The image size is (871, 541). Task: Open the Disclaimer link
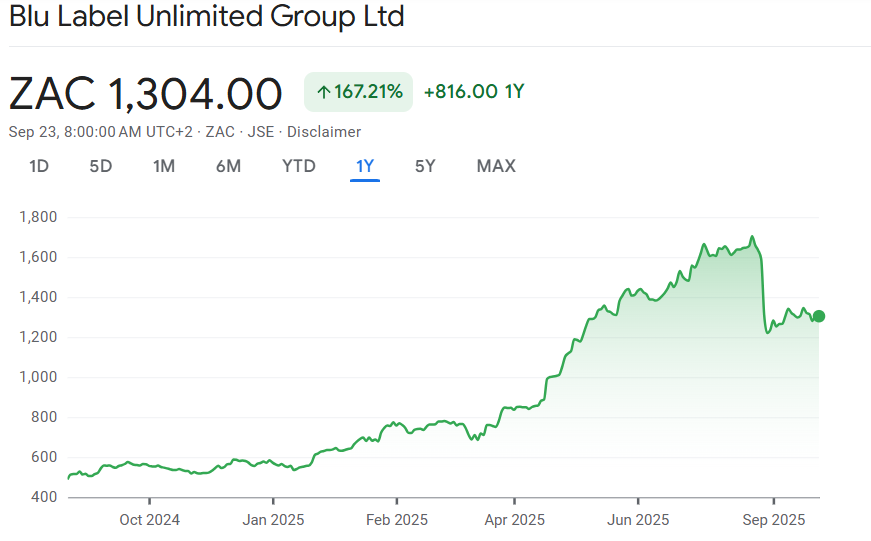pos(324,132)
